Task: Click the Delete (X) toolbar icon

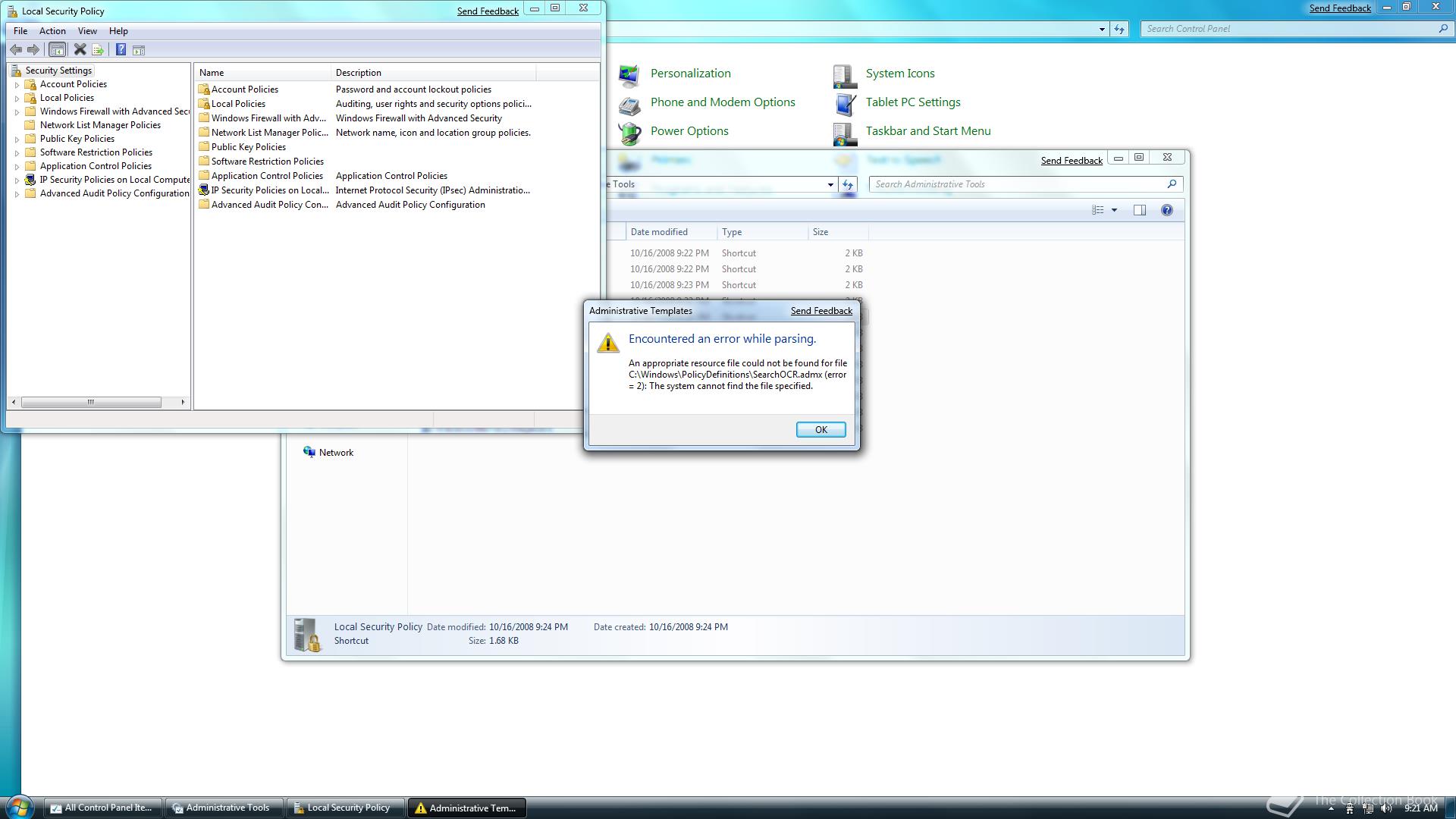Action: [x=80, y=50]
